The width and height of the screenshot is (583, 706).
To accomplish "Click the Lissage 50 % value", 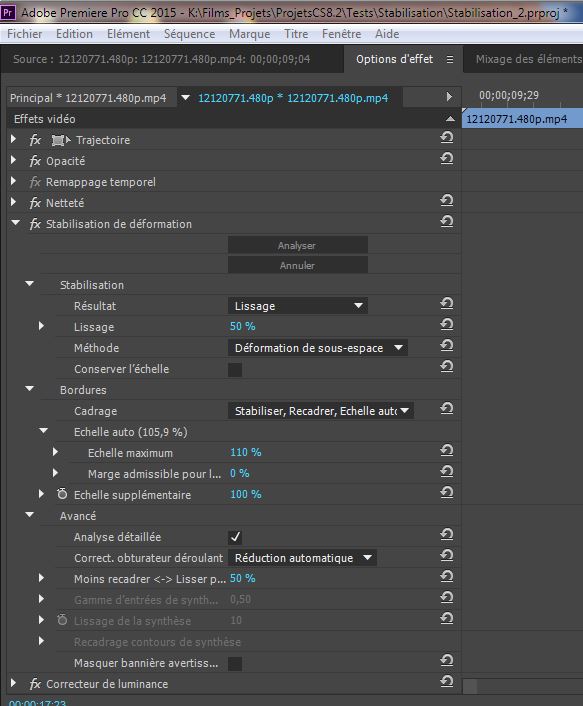I will (x=243, y=326).
